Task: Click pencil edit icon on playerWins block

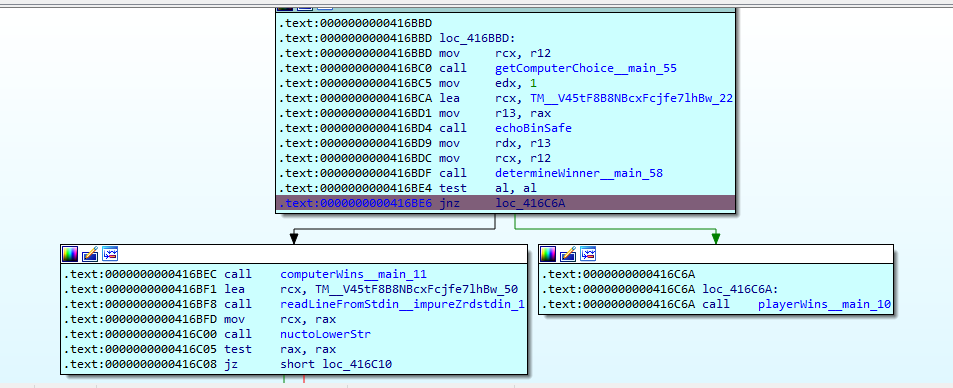Action: pos(568,254)
